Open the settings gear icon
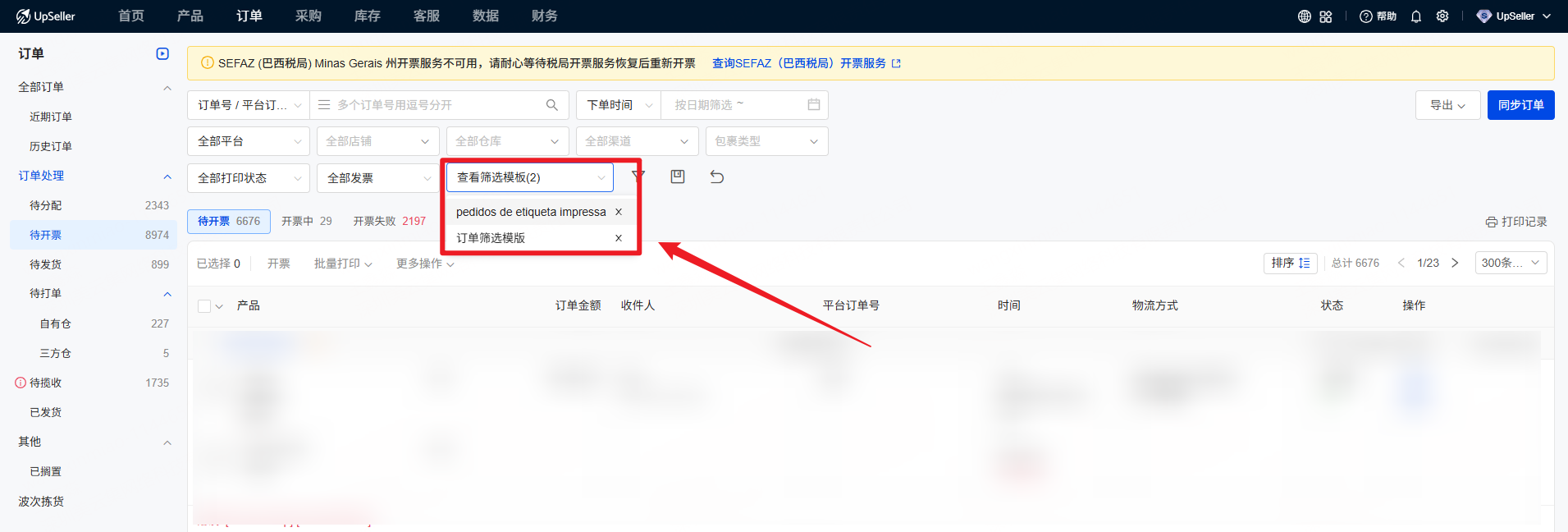This screenshot has height=532, width=1568. coord(1442,16)
